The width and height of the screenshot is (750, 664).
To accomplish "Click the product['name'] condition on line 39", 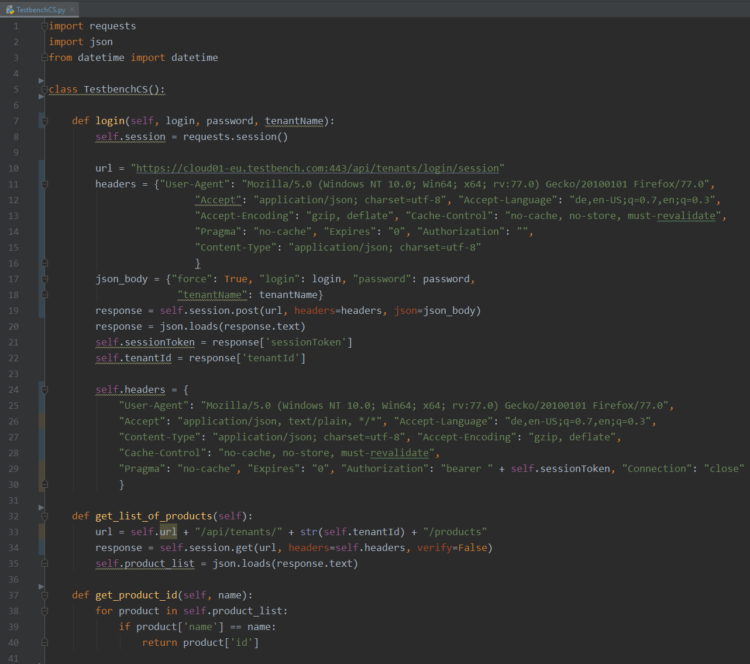I will point(179,627).
